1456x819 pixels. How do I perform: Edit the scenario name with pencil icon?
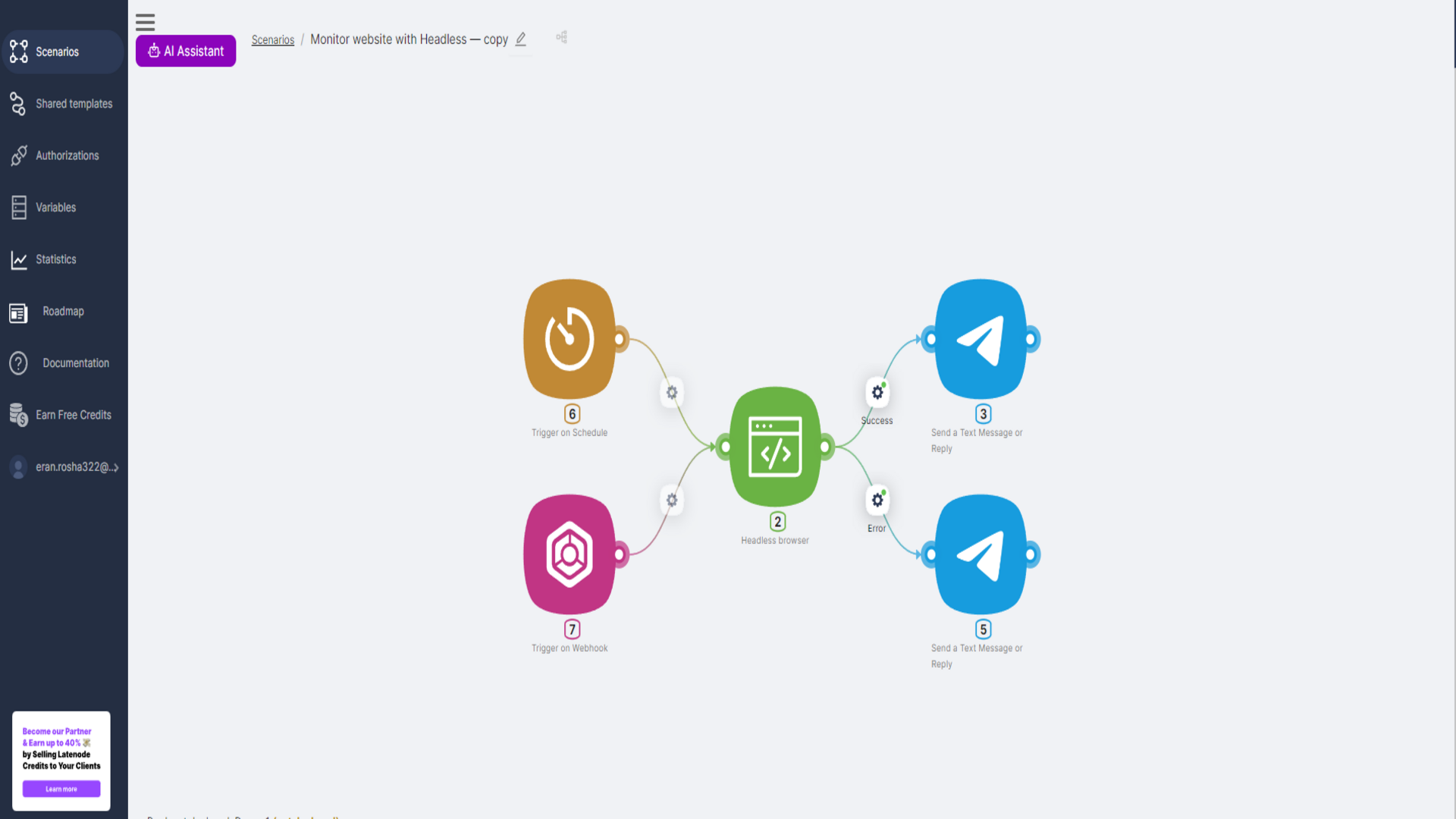pyautogui.click(x=521, y=39)
